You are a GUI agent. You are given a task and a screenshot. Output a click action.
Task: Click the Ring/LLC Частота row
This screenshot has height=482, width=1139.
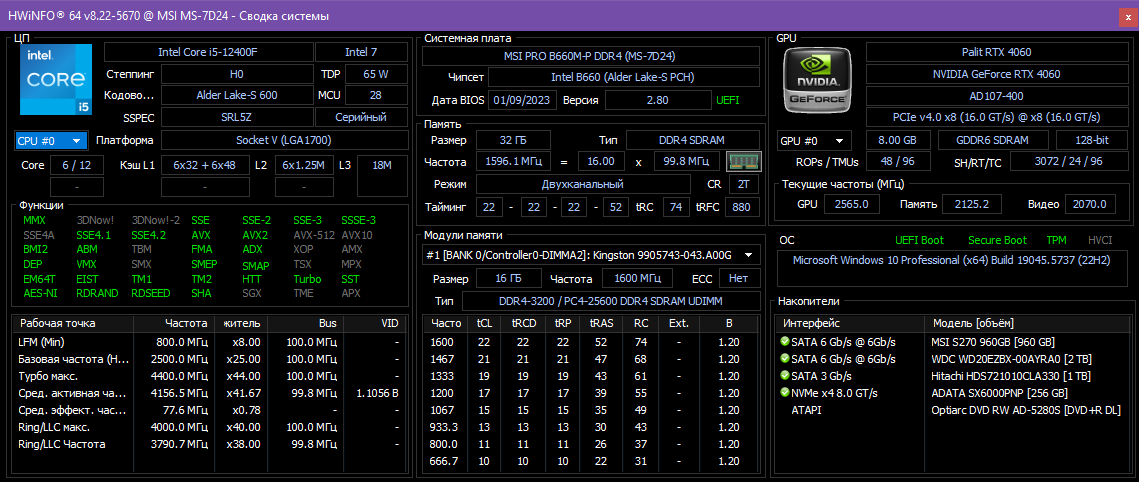[x=208, y=444]
